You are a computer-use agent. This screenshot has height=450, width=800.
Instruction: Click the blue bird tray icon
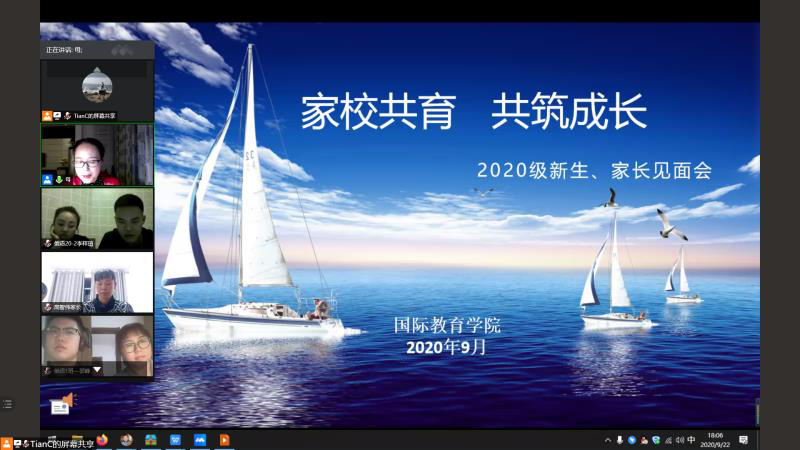tap(632, 440)
